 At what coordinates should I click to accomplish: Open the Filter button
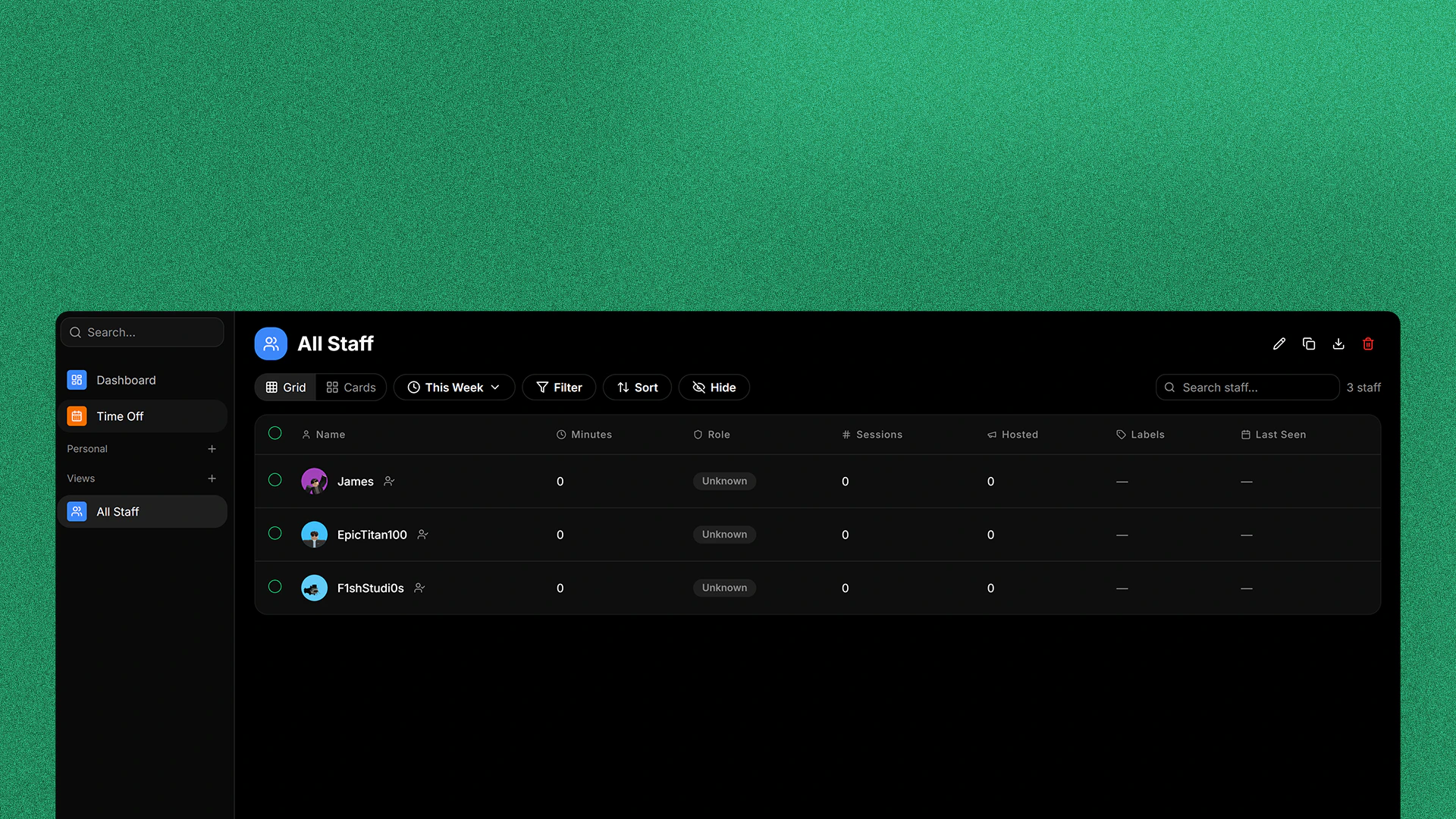click(x=559, y=388)
